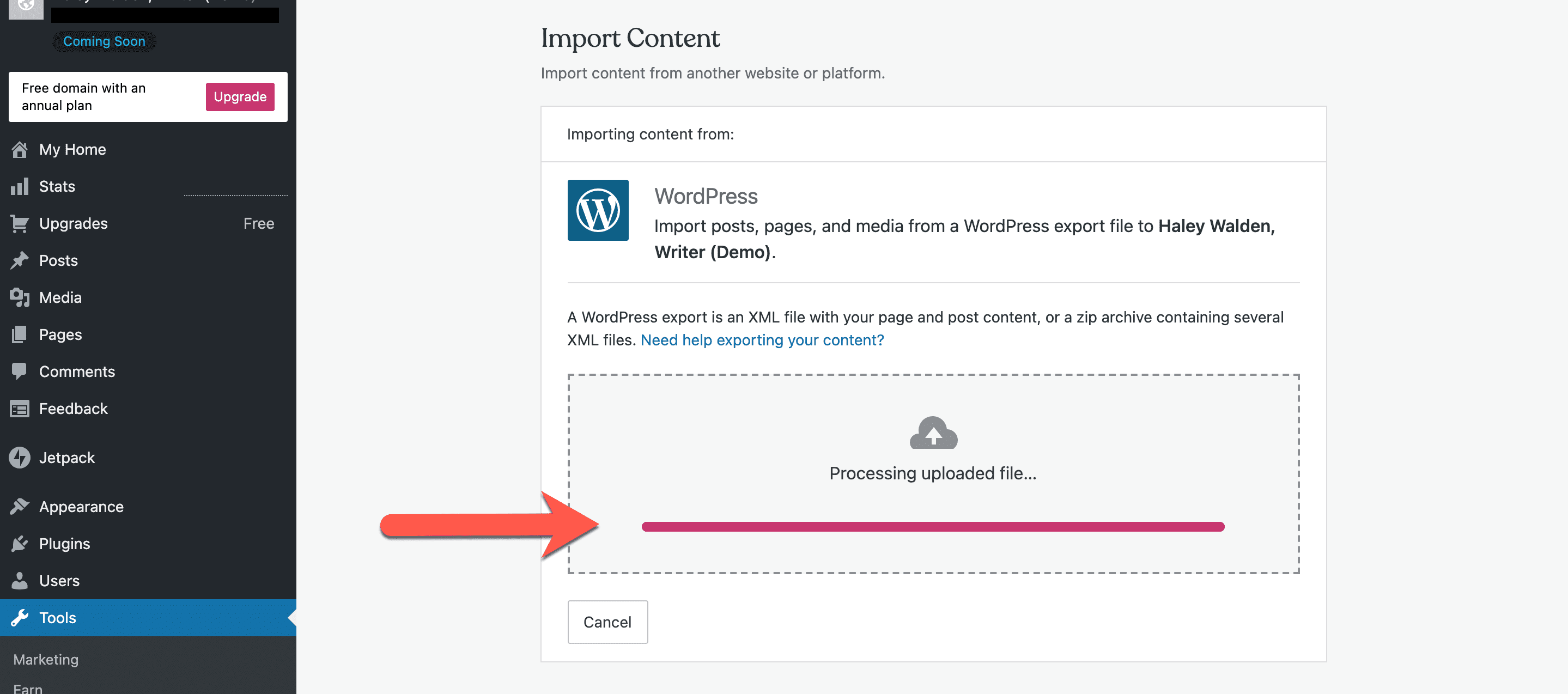Image resolution: width=1568 pixels, height=694 pixels.
Task: Click the cloud upload icon
Action: [x=933, y=433]
